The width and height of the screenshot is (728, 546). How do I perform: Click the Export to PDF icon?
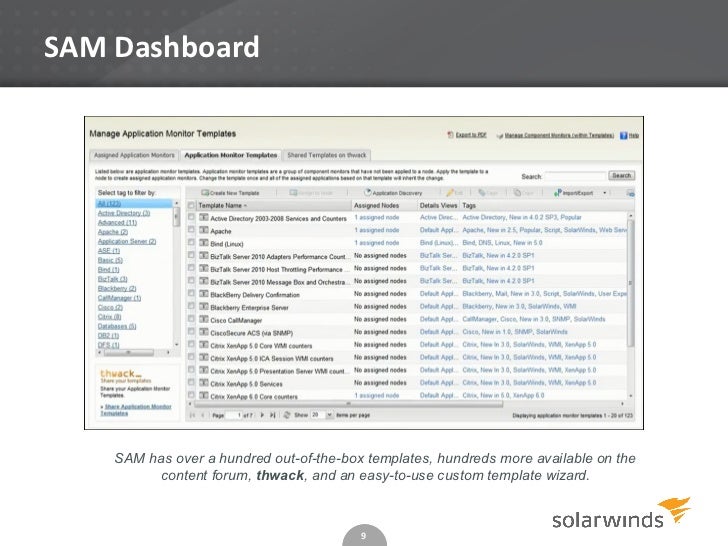click(450, 135)
